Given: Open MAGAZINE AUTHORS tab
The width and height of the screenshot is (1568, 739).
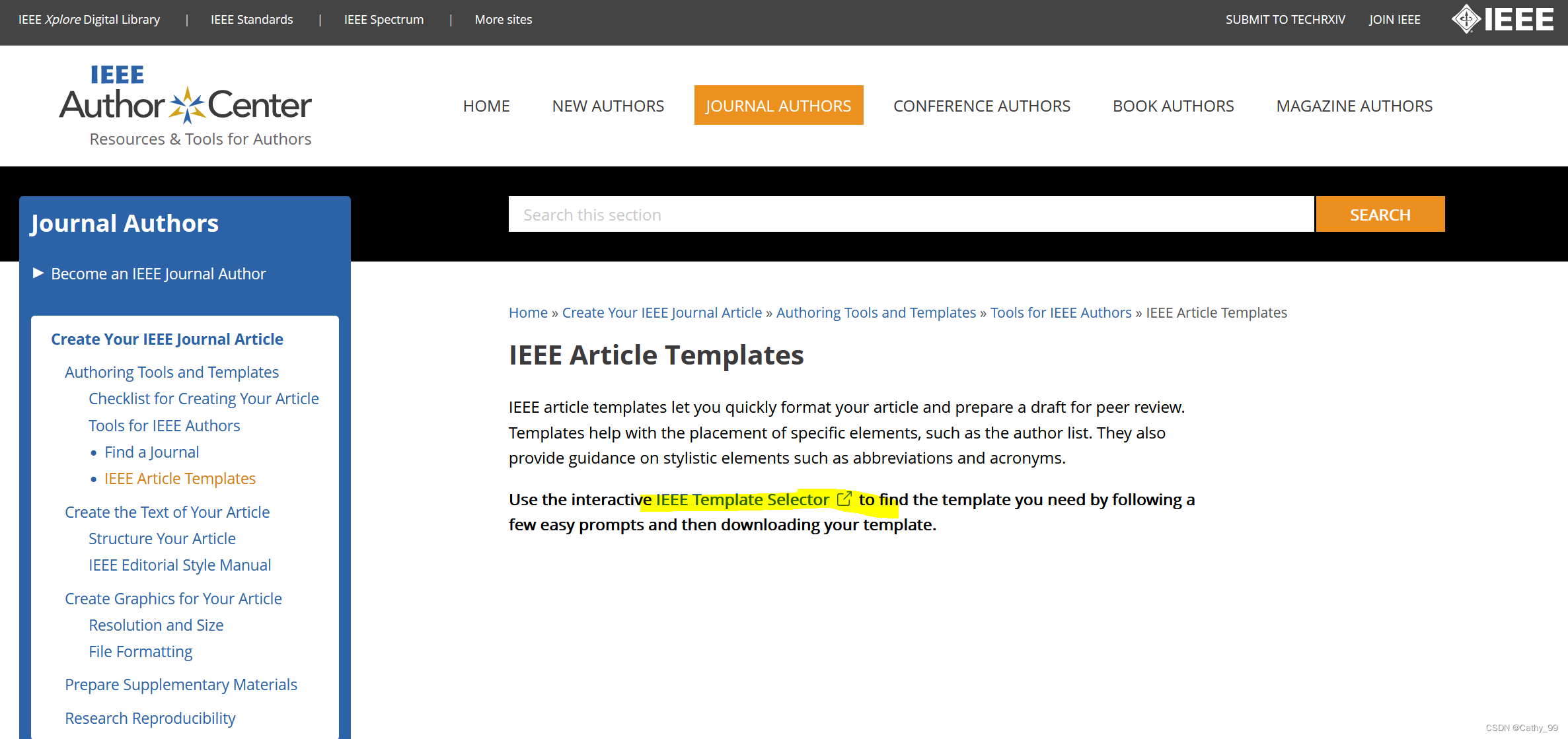Looking at the screenshot, I should click(1355, 106).
